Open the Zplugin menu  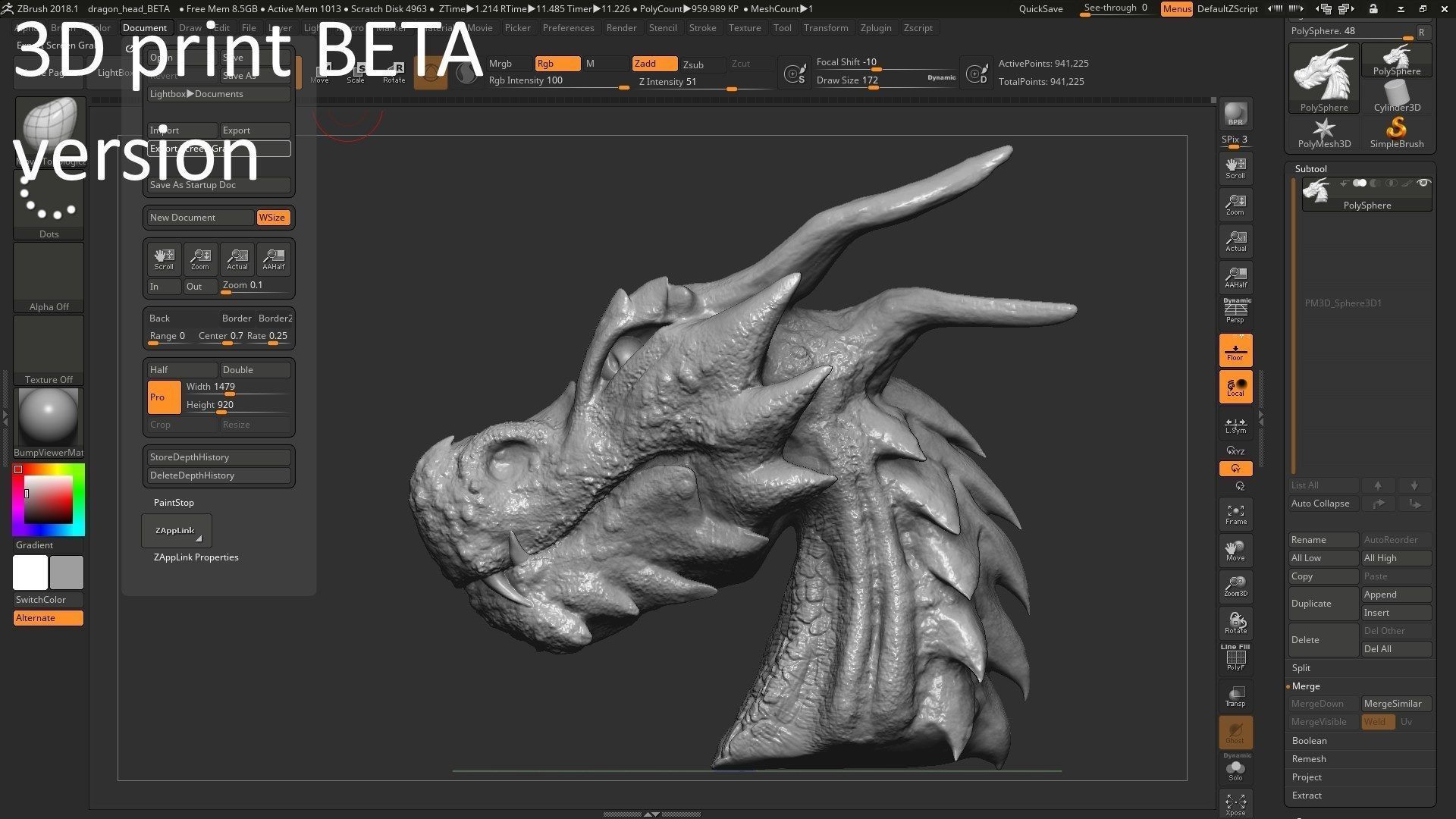pyautogui.click(x=876, y=28)
